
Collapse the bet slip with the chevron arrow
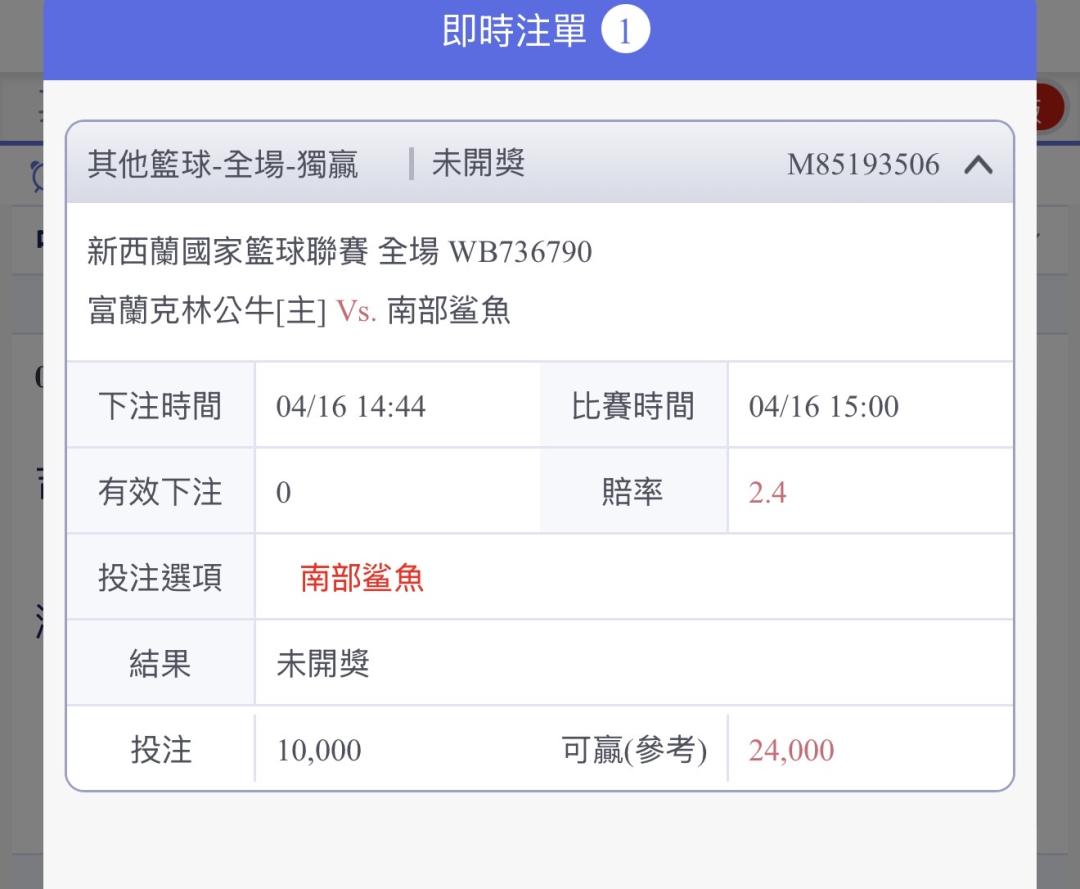pos(978,165)
